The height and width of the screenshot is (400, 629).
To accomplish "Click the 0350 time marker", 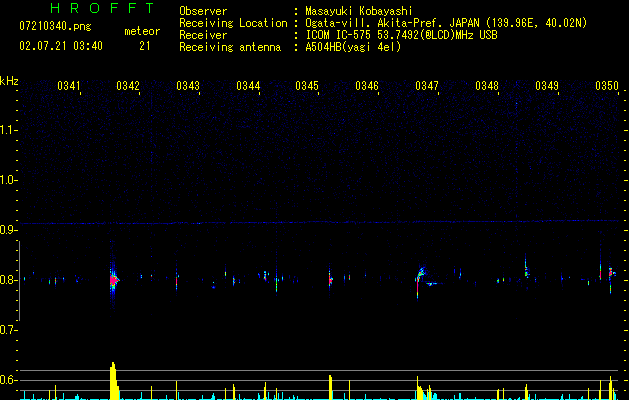I will pos(607,86).
